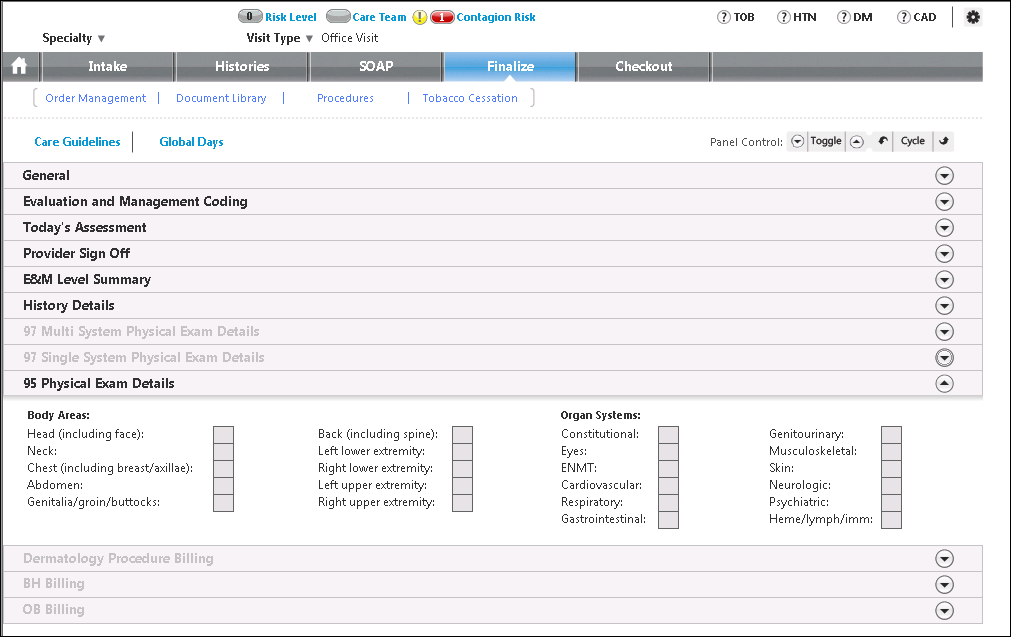Click the Cycle panel control label
Viewport: 1011px width, 637px height.
[x=912, y=141]
